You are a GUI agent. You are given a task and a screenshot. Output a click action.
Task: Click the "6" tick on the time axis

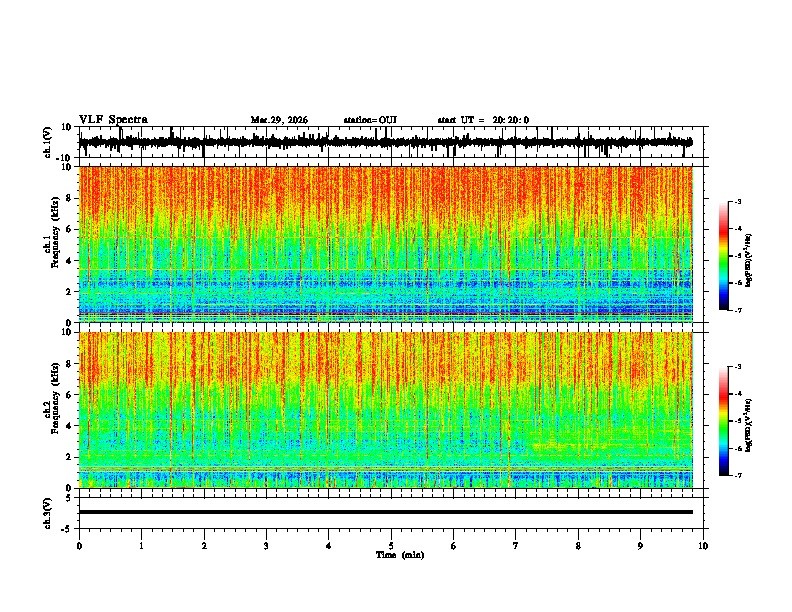tap(454, 546)
